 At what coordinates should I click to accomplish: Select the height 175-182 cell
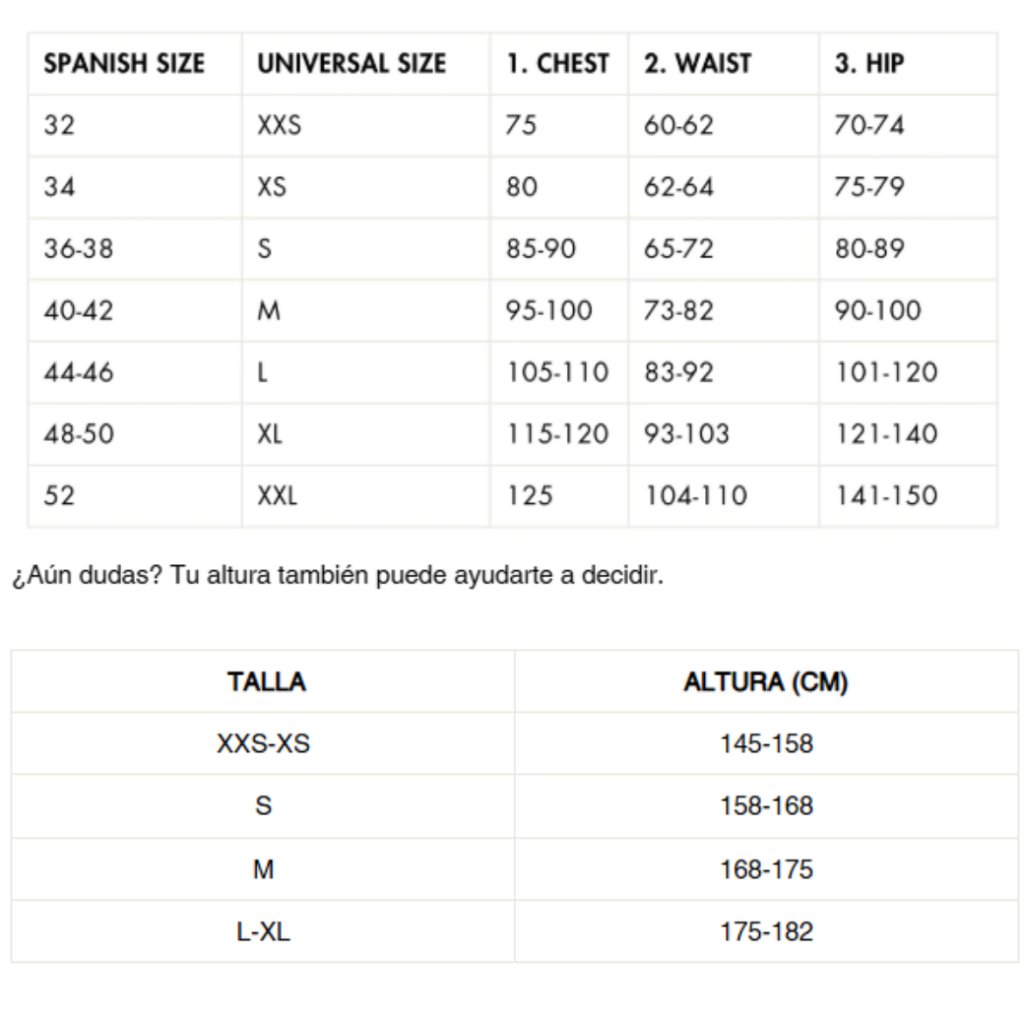pyautogui.click(x=766, y=932)
